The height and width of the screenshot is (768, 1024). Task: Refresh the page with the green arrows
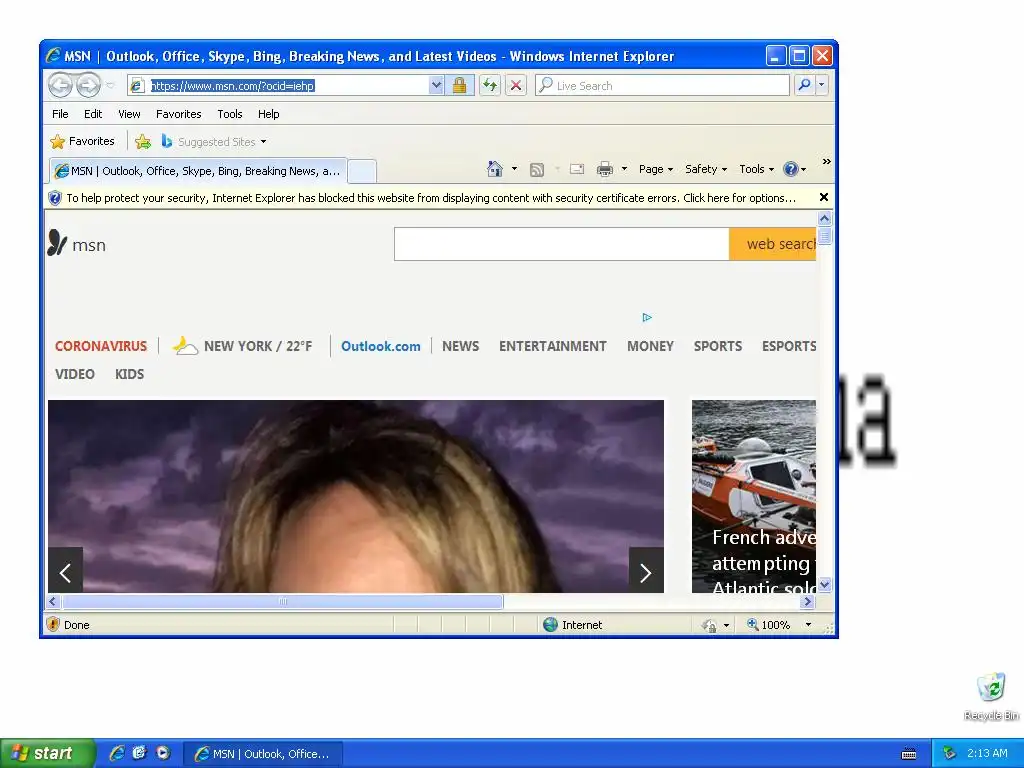click(490, 86)
